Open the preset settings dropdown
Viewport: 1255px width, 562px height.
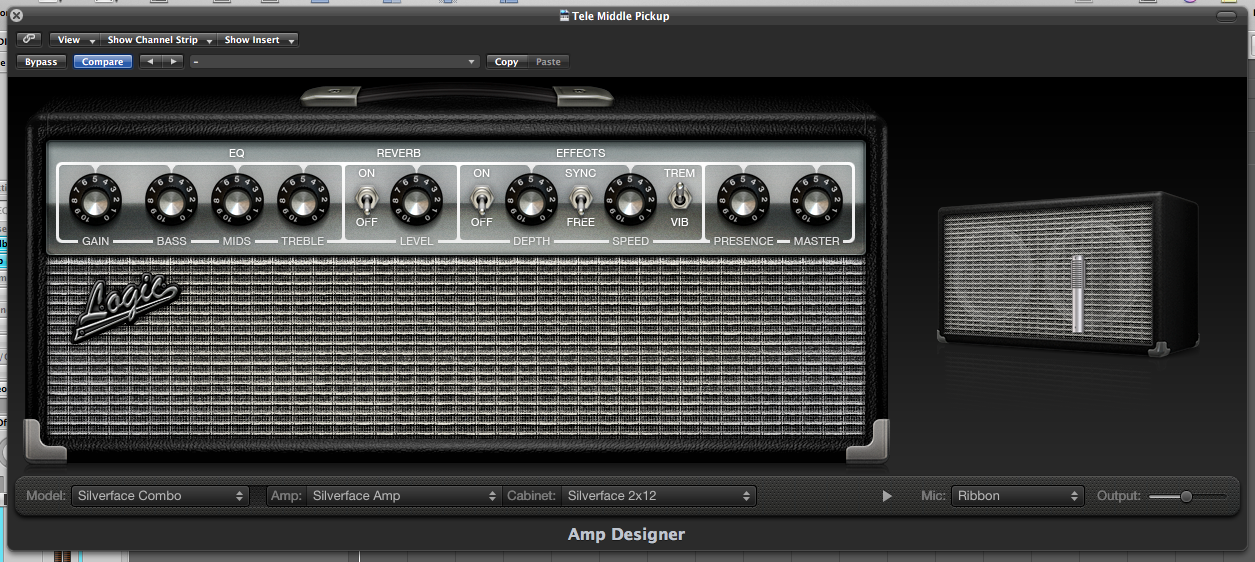coord(335,62)
